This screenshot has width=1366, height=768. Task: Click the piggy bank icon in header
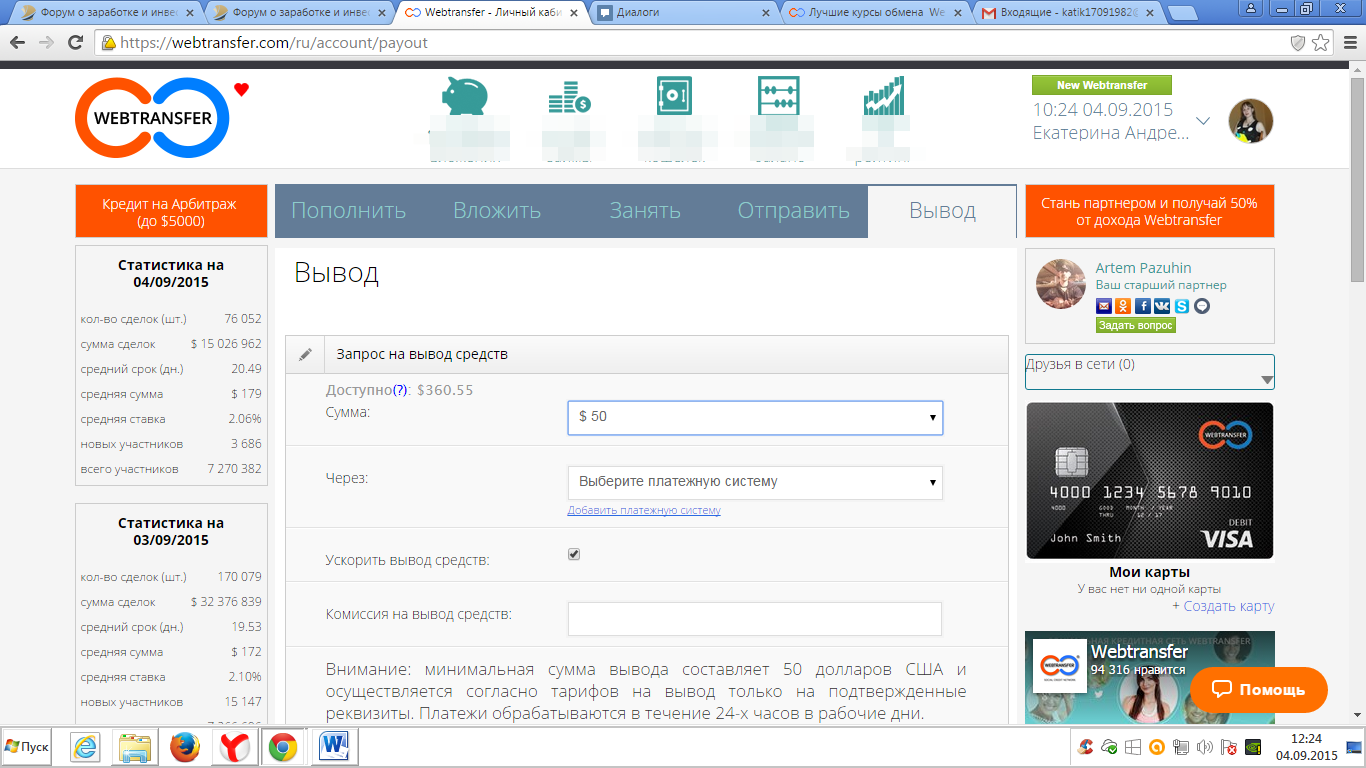(x=462, y=98)
